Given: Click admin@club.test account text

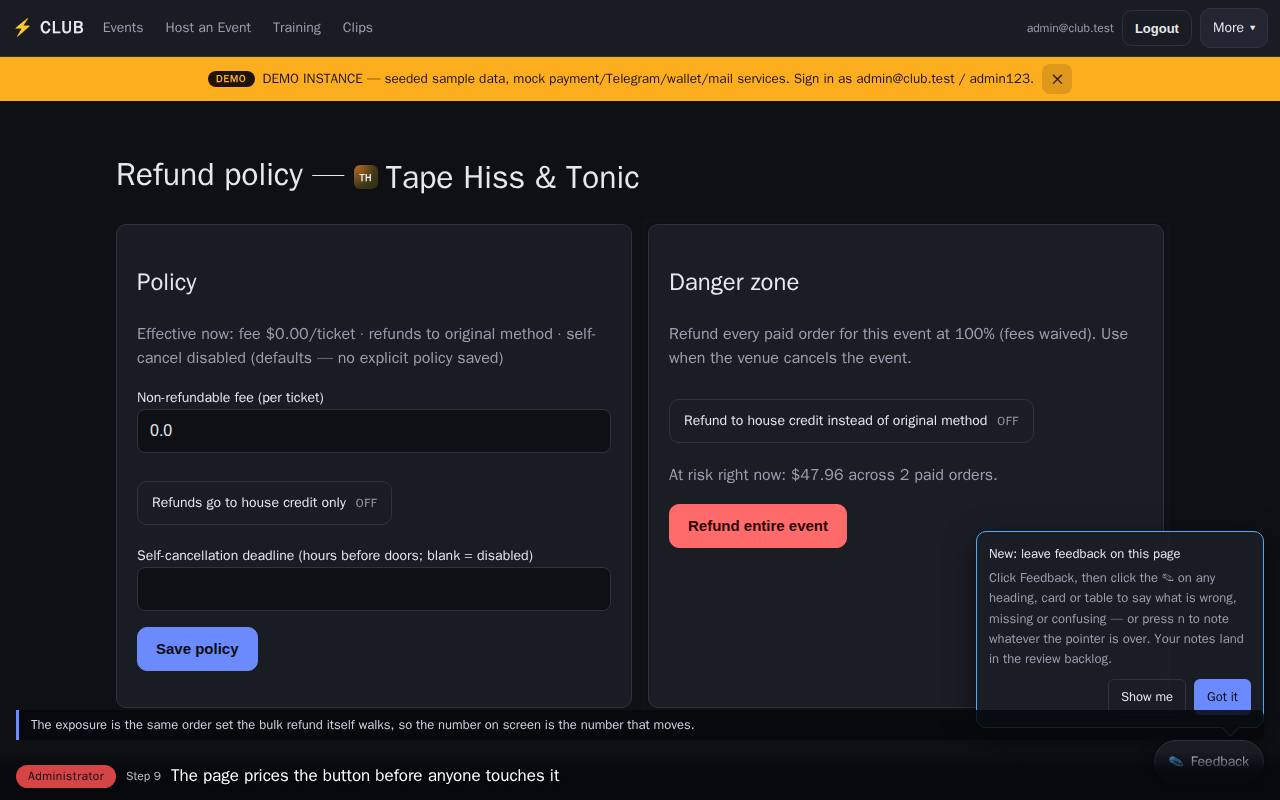Looking at the screenshot, I should coord(1070,28).
